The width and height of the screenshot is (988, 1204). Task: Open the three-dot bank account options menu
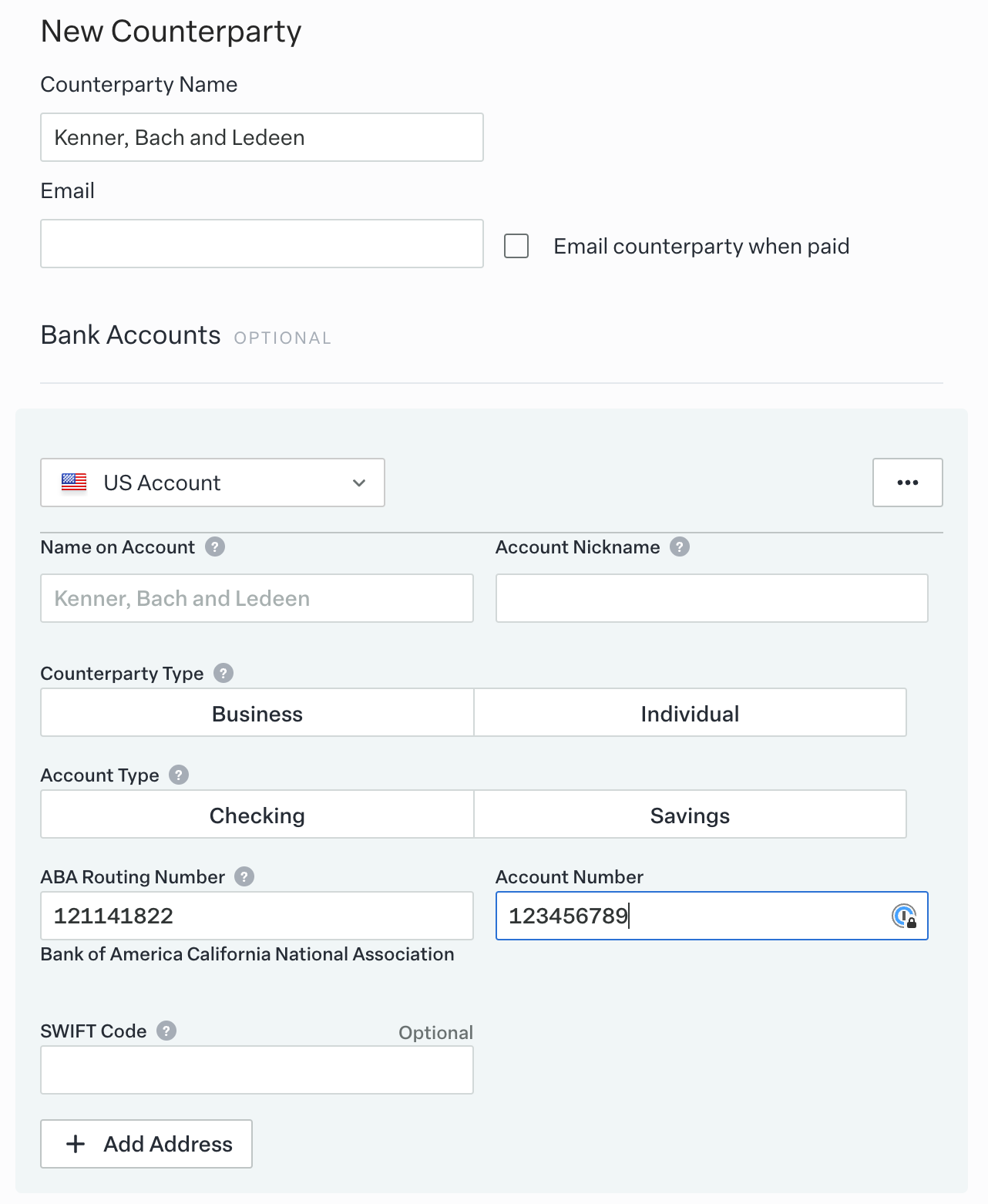click(907, 483)
